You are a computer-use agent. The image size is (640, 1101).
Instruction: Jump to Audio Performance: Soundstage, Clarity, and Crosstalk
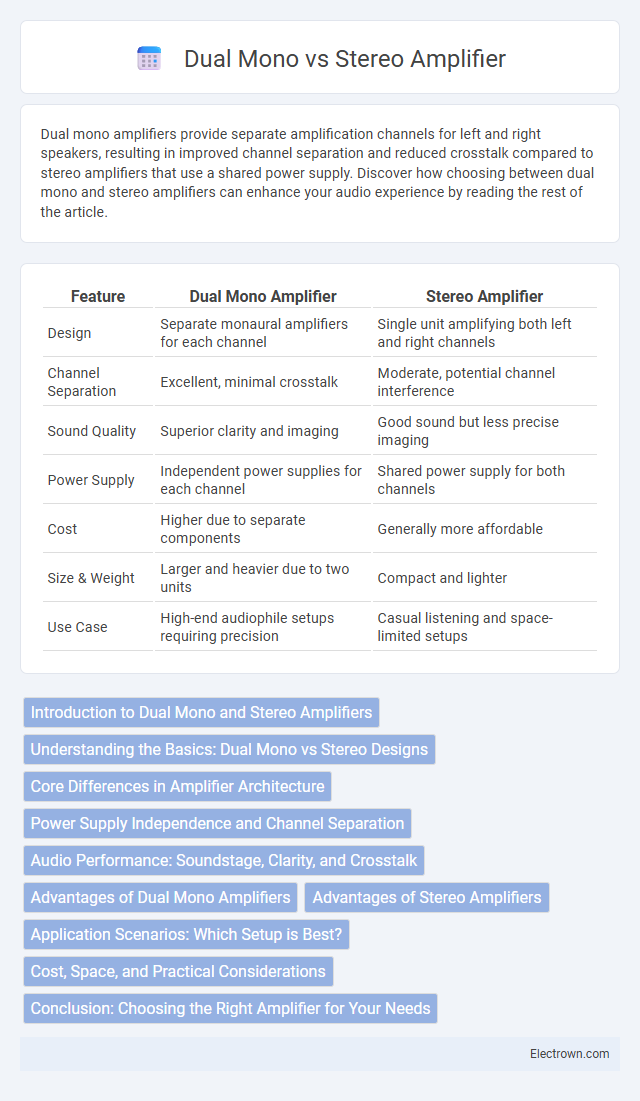point(223,860)
